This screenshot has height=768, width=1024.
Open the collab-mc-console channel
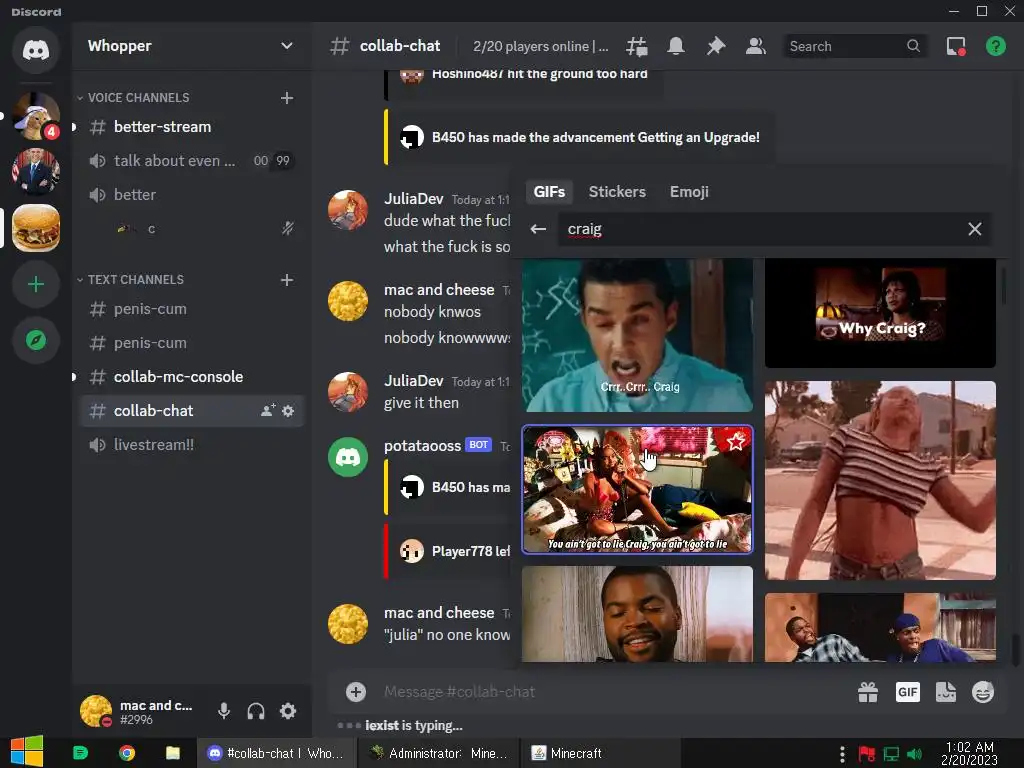[192, 377]
